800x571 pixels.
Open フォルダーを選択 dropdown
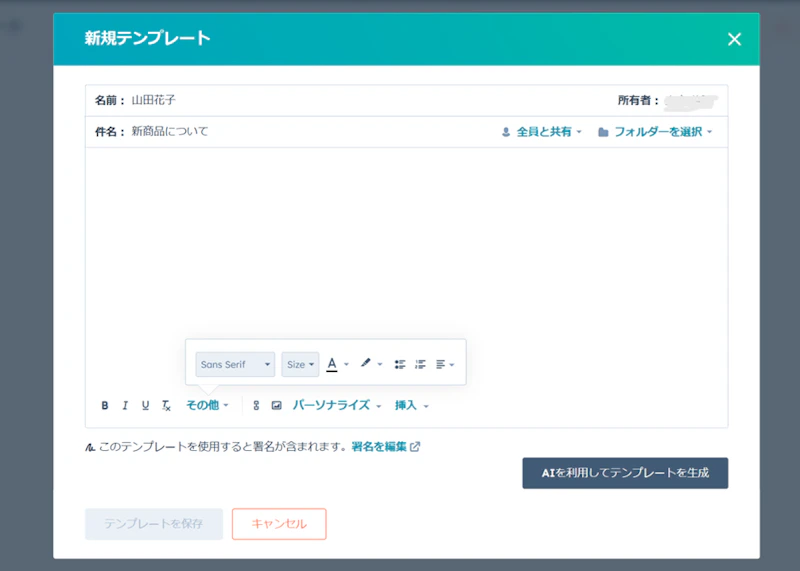[655, 132]
